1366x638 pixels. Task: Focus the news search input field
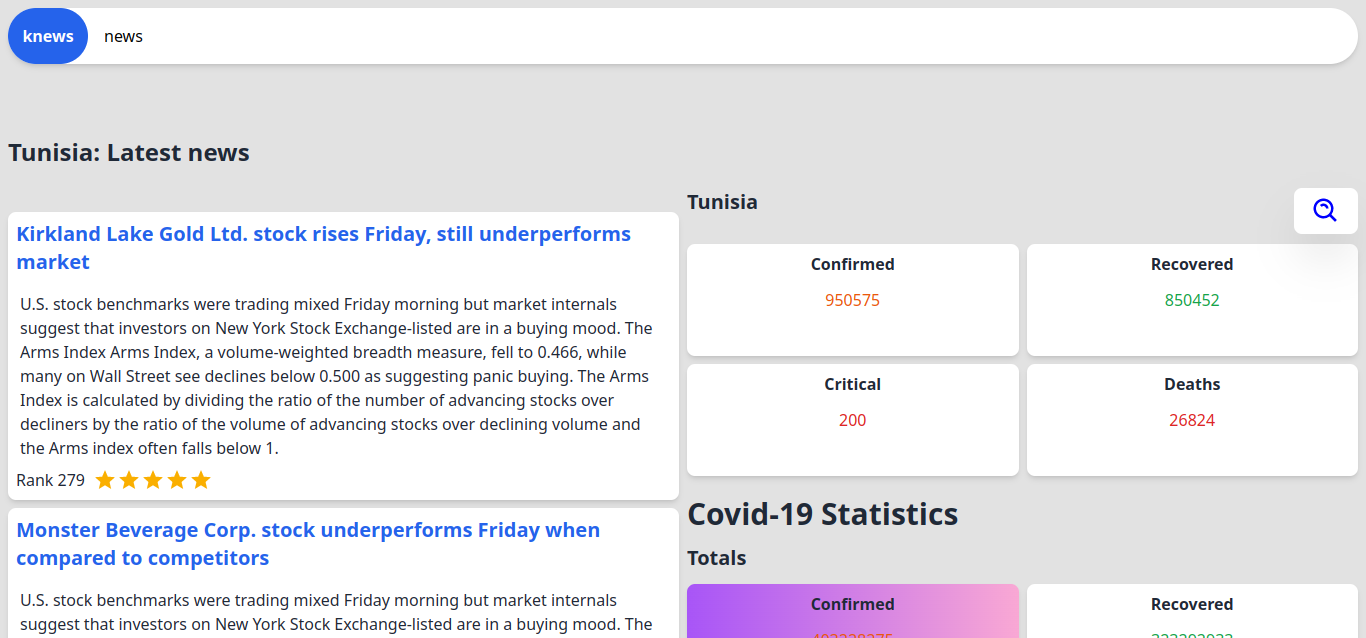700,36
